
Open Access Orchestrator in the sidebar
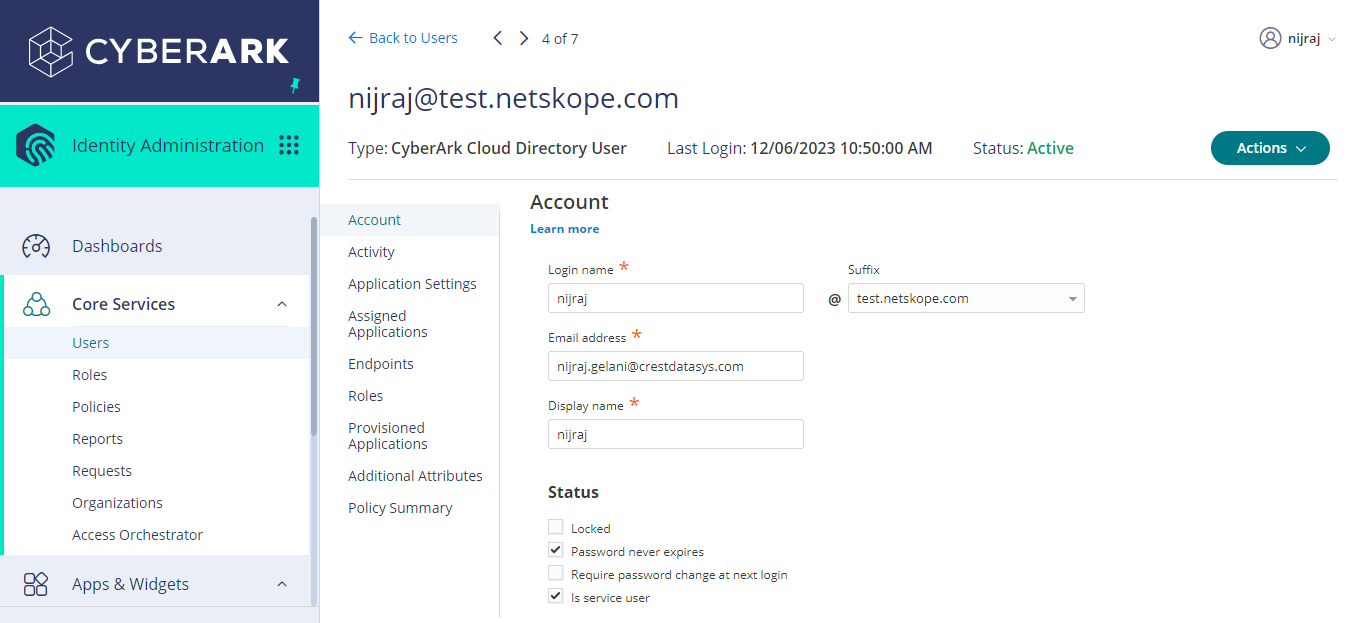click(137, 535)
